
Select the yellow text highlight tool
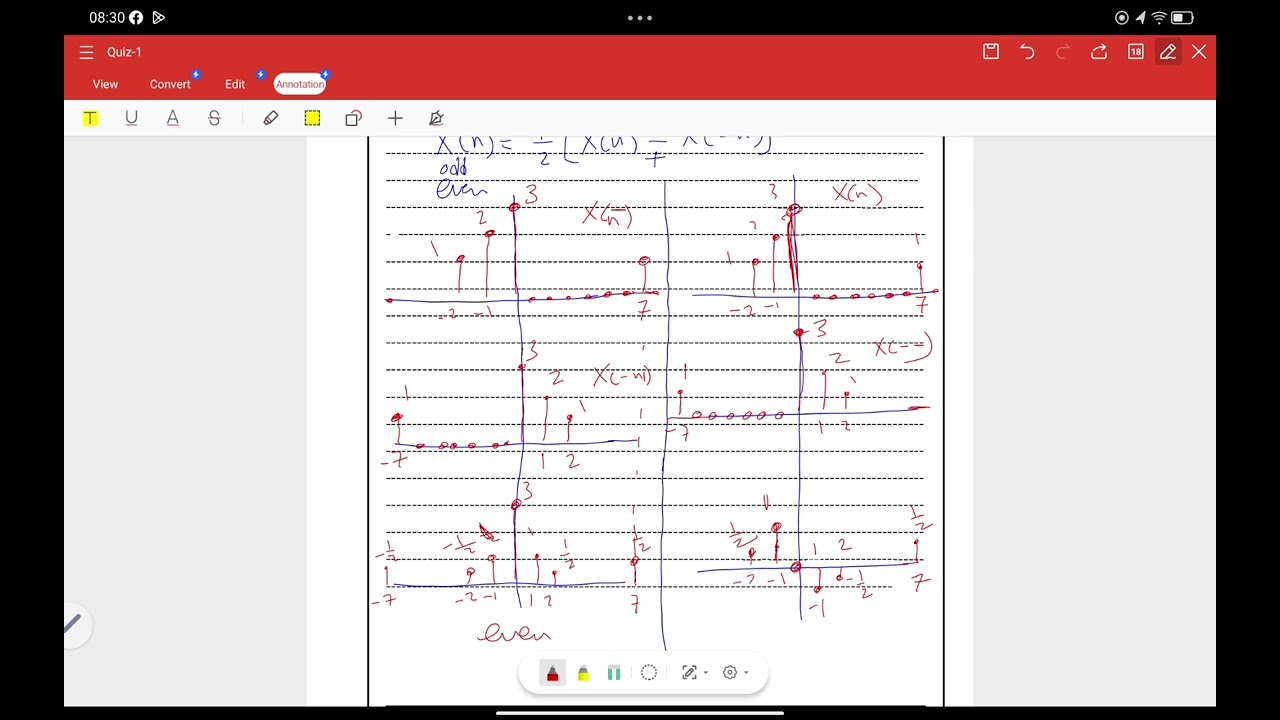tap(90, 118)
